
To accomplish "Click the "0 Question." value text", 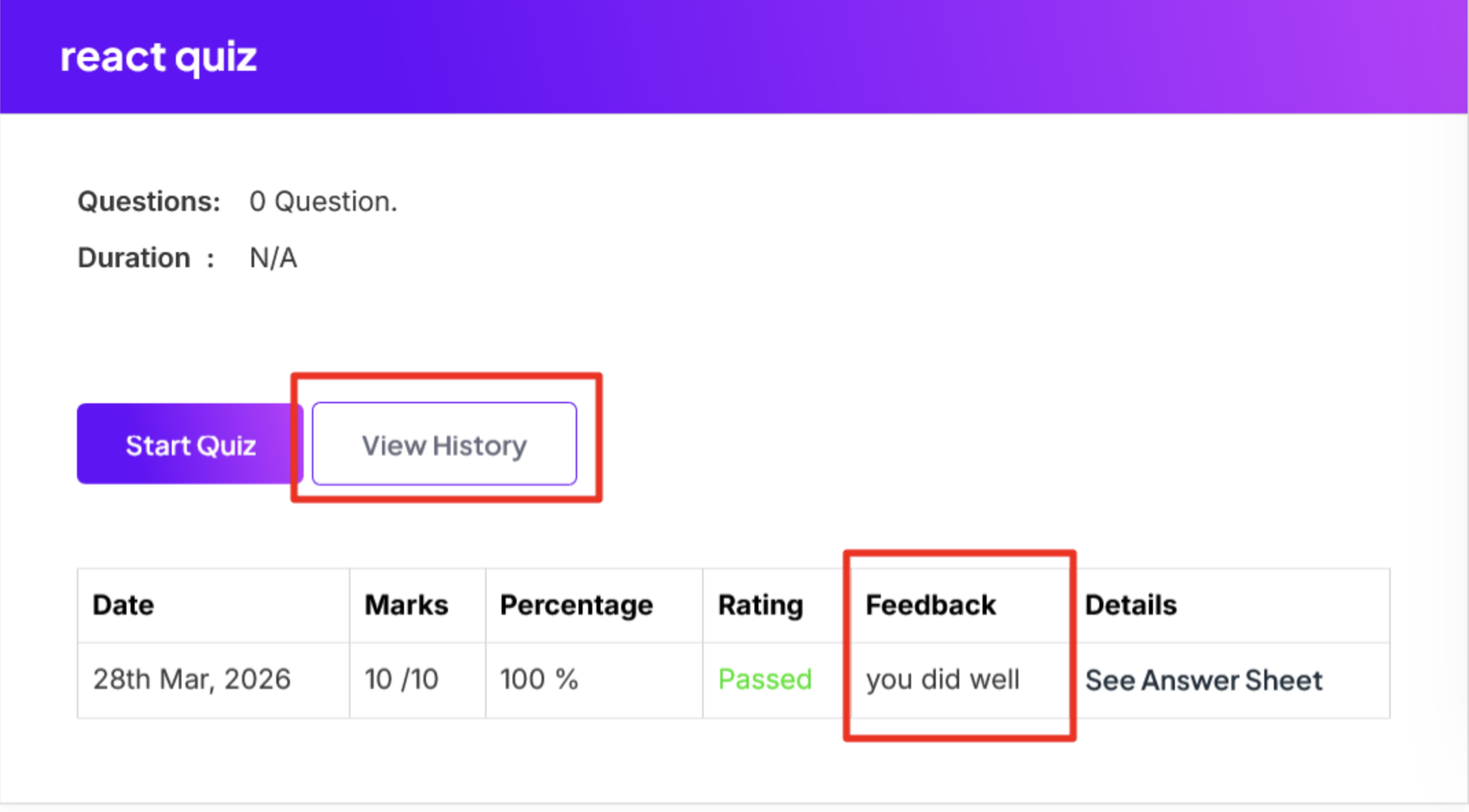I will [x=323, y=202].
